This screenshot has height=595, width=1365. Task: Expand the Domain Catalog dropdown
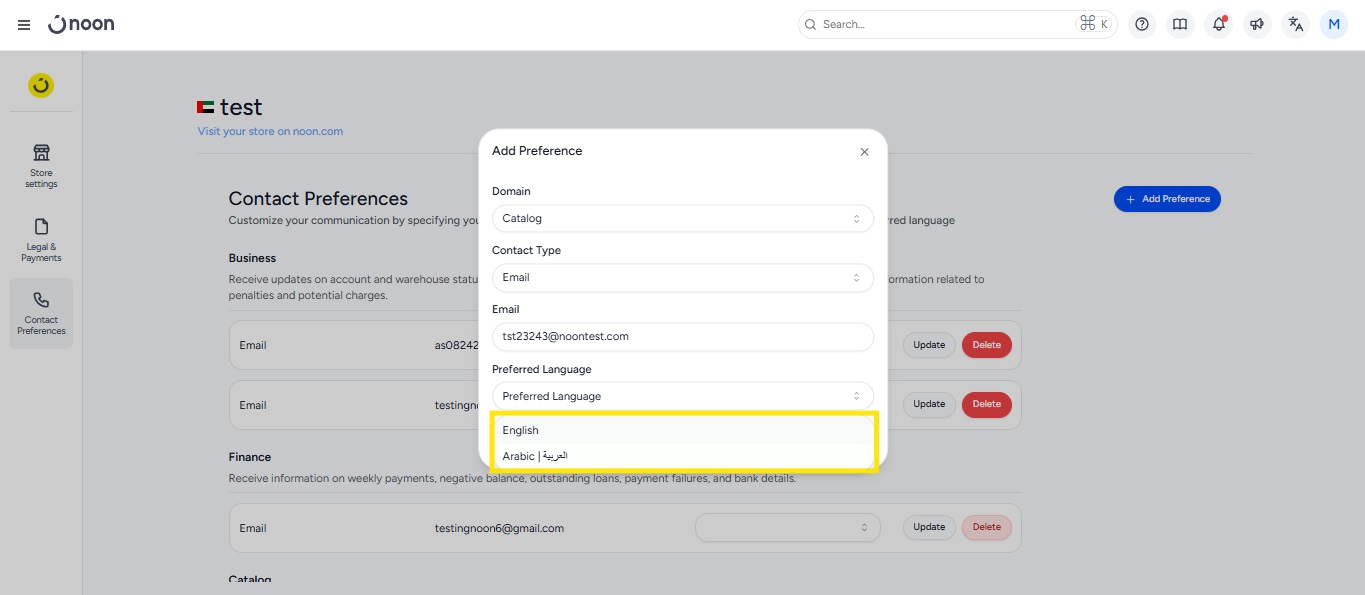(x=682, y=218)
